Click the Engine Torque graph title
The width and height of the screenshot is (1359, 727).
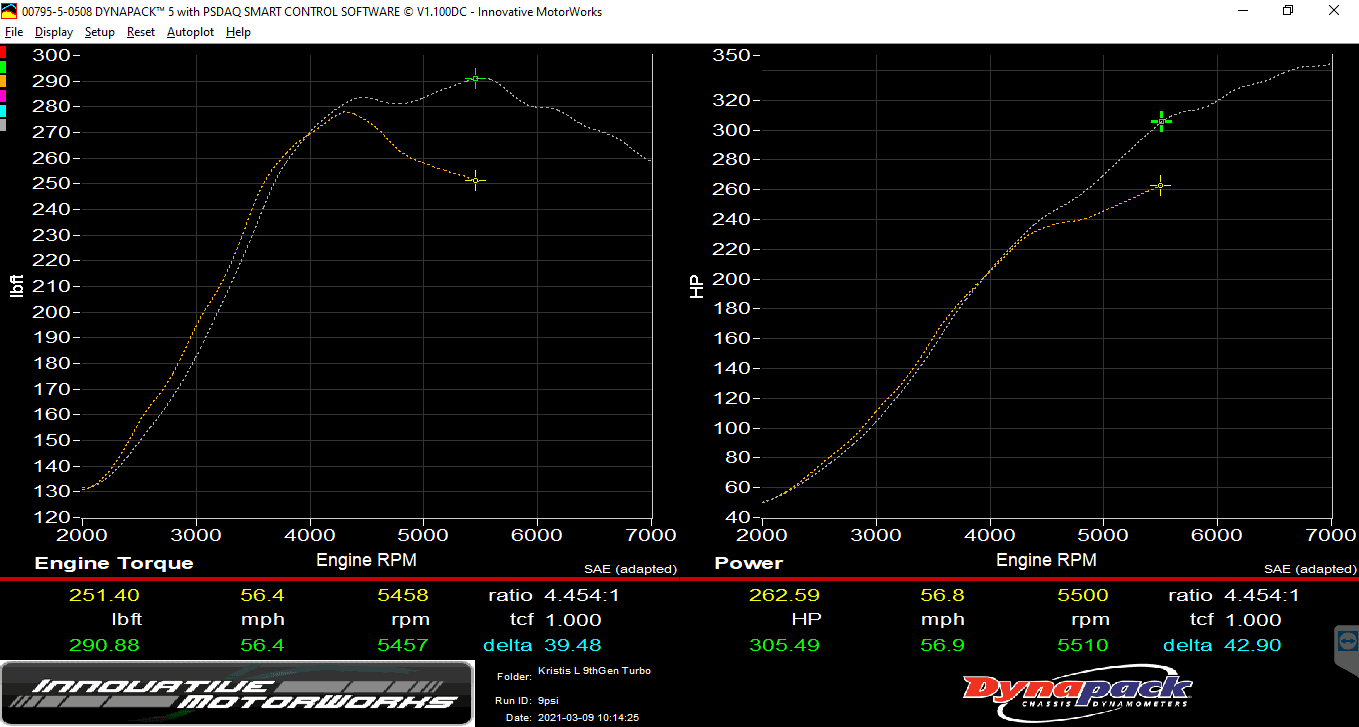tap(114, 563)
